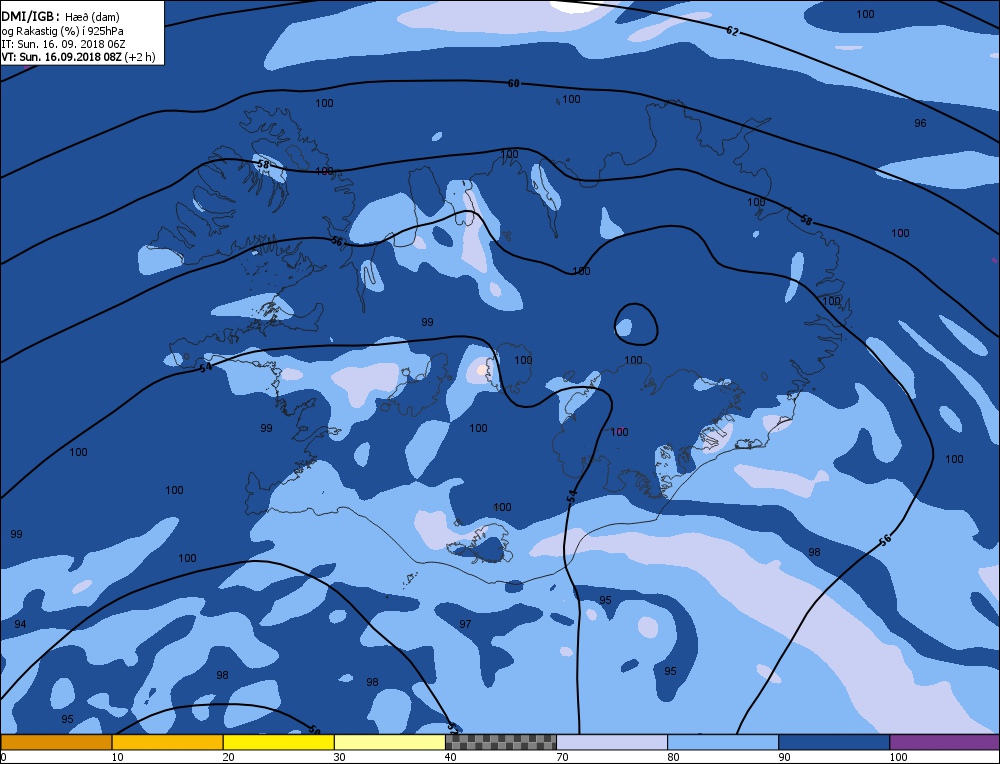Click the humidity value '94'
The image size is (1000, 764).
pyautogui.click(x=20, y=624)
